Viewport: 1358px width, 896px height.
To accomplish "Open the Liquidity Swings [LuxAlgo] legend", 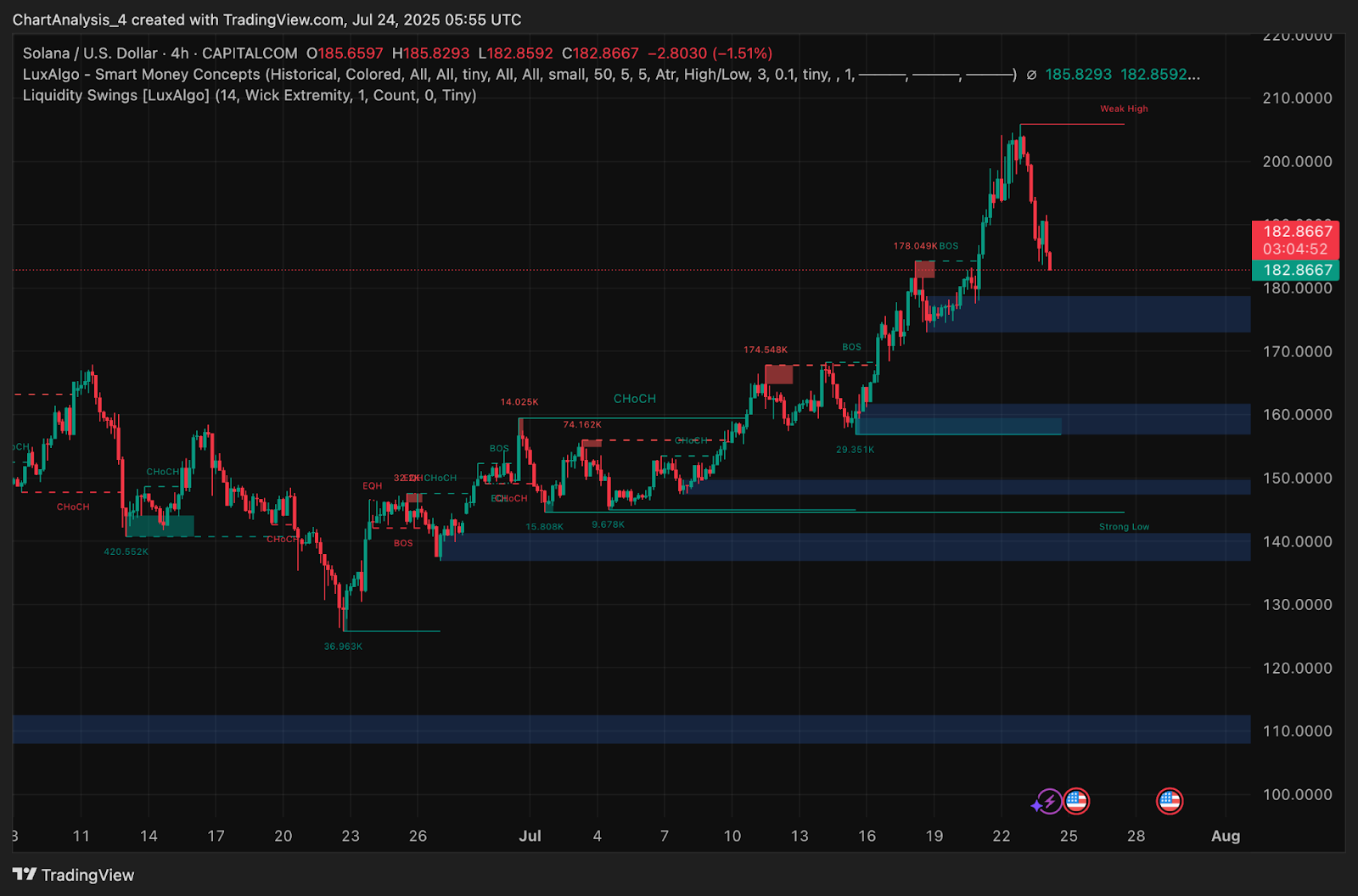I will [250, 96].
